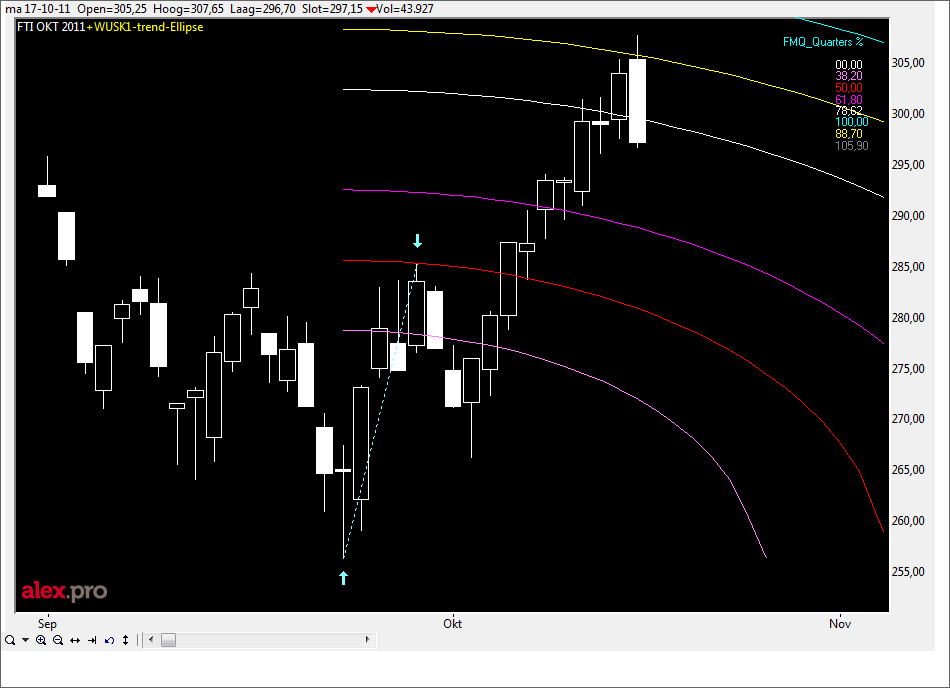Click the vertical double-arrow scale icon
The width and height of the screenshot is (950, 688).
126,640
